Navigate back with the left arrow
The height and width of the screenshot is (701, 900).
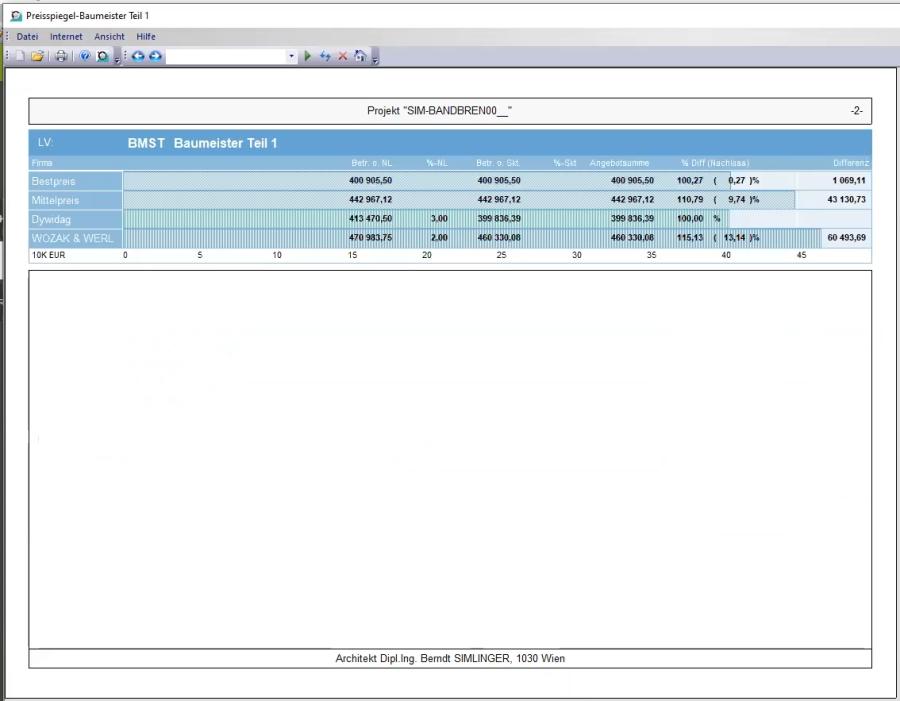pos(138,56)
